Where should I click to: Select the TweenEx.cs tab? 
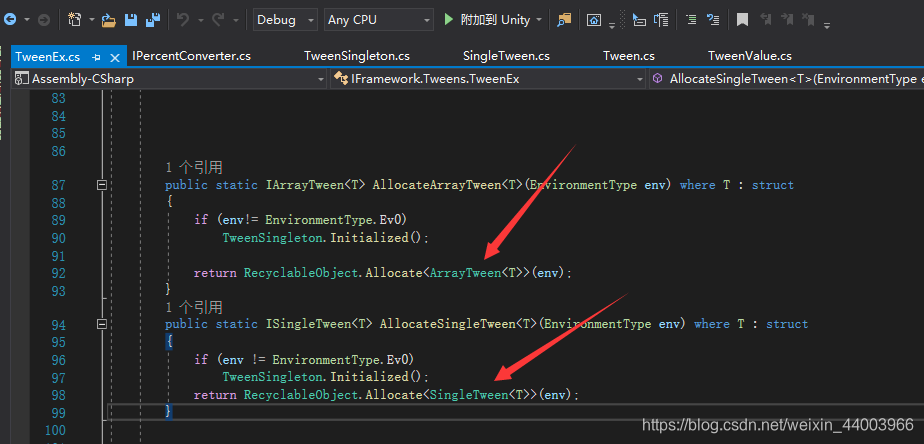(x=48, y=57)
